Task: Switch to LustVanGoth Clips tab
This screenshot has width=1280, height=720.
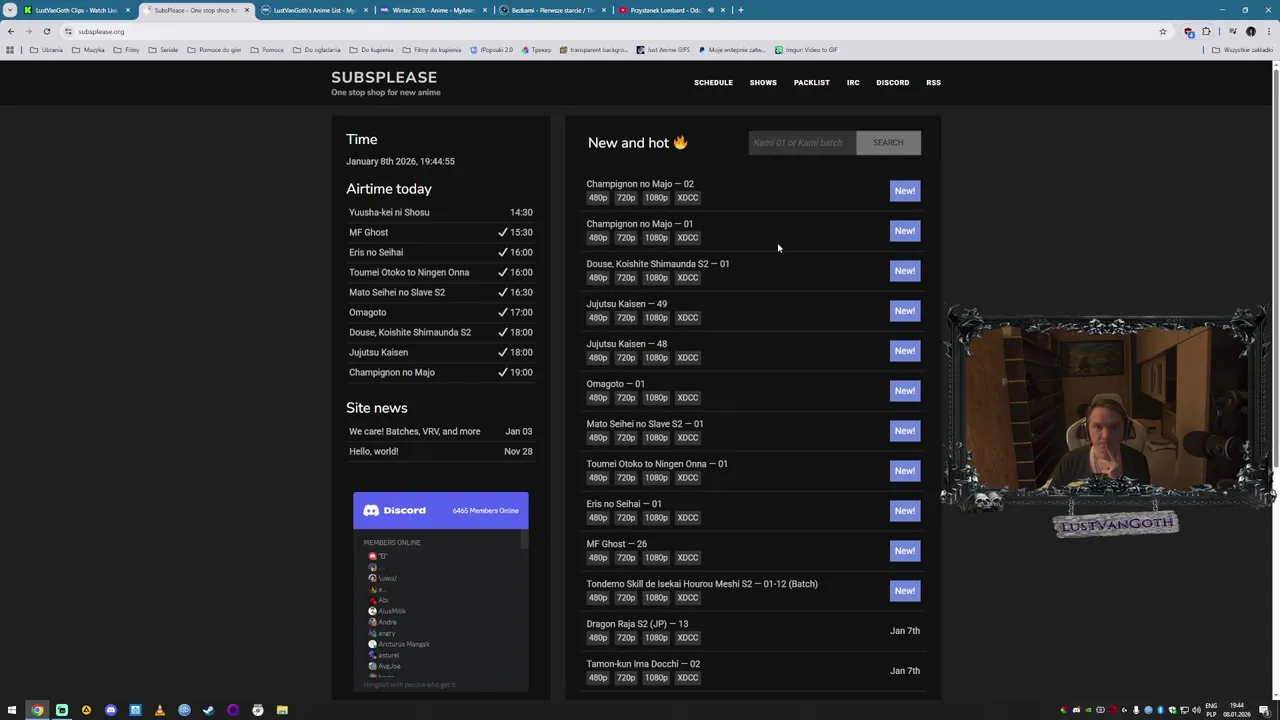Action: [x=76, y=10]
